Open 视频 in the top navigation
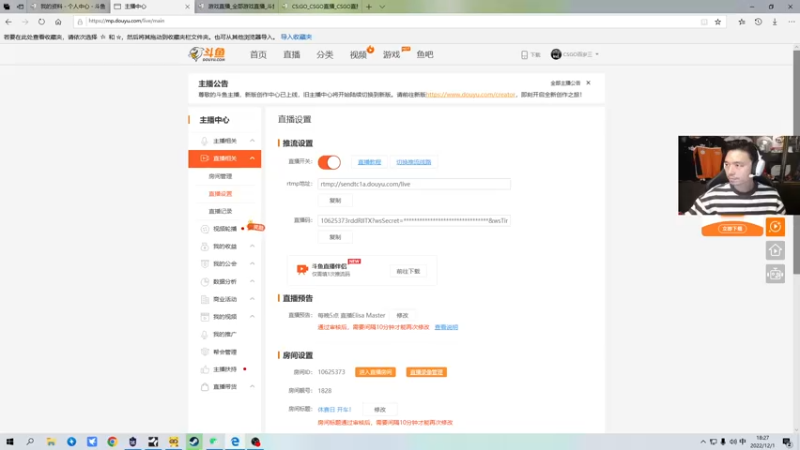Screen dimensions: 800x450 coord(358,55)
